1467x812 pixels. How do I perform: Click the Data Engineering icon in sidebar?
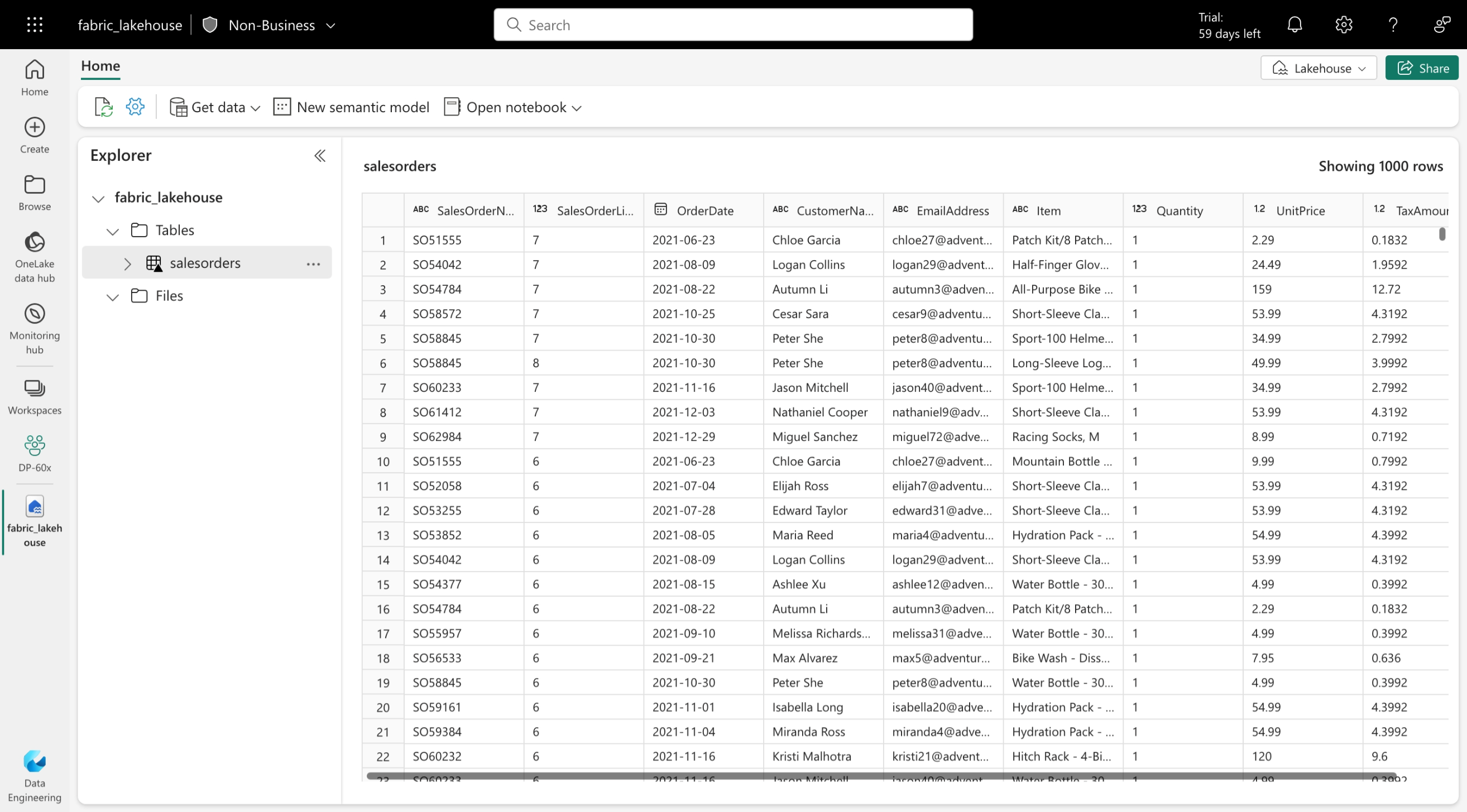(33, 762)
